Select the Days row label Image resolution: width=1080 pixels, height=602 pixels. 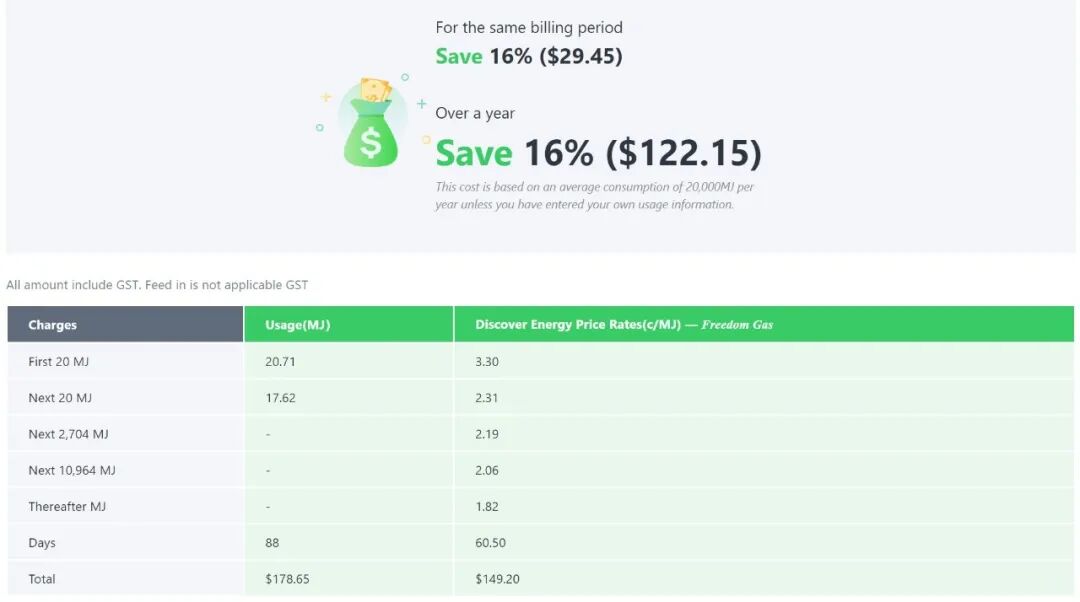[x=42, y=543]
